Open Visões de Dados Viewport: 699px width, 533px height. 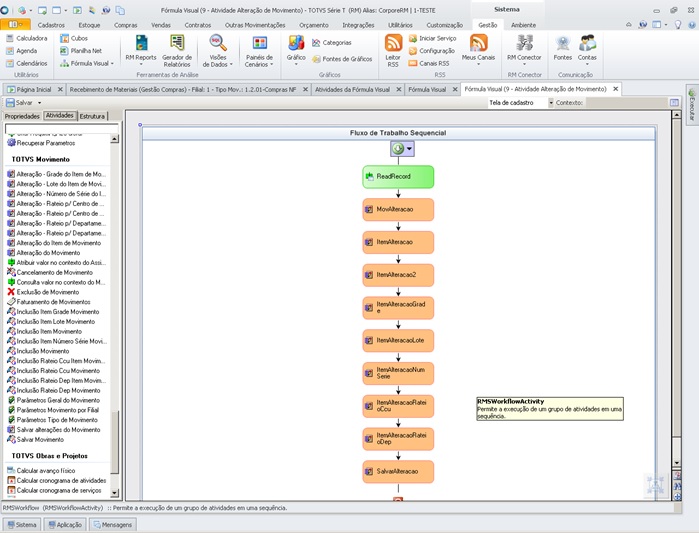tap(217, 48)
